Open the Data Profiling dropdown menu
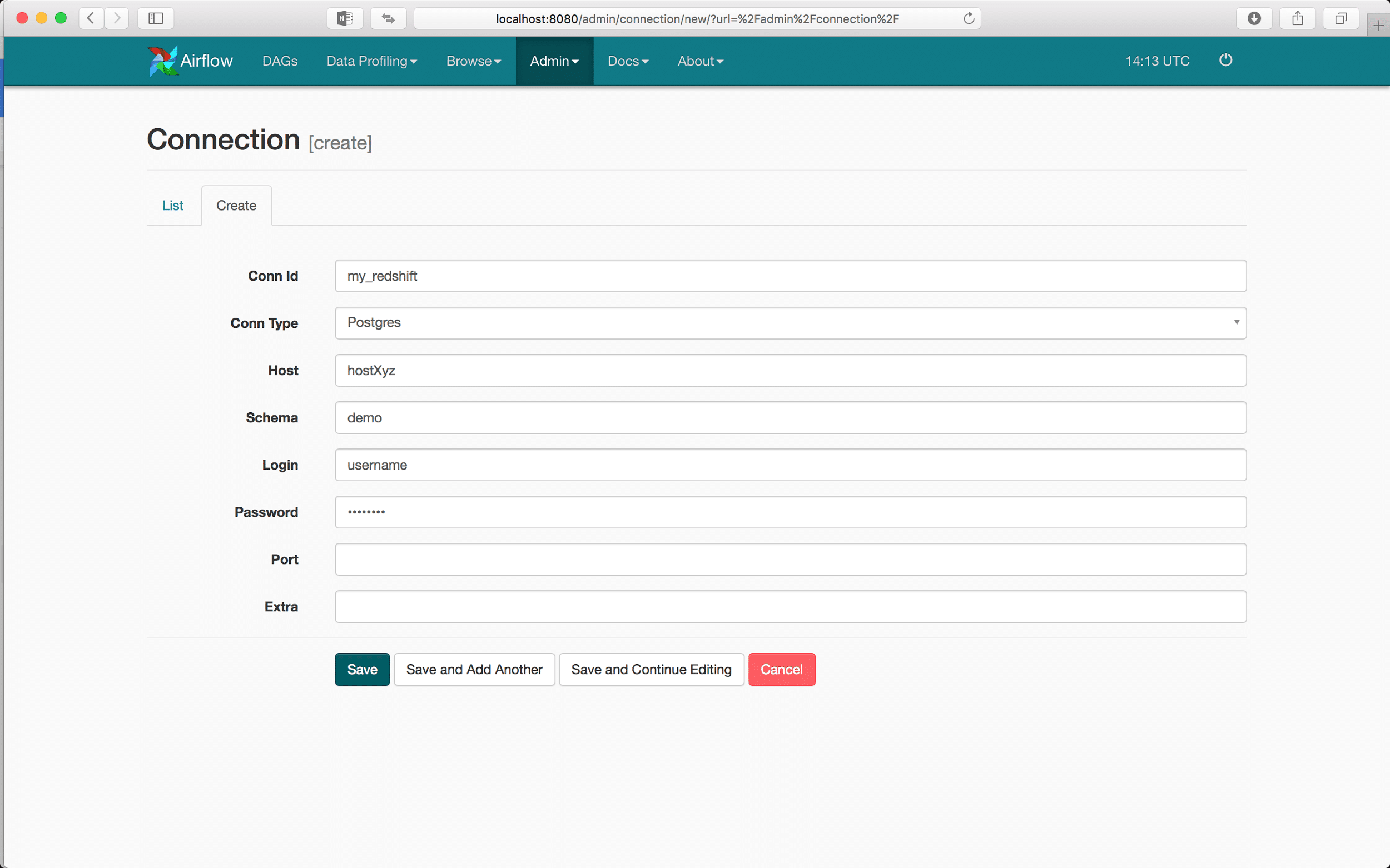Image resolution: width=1390 pixels, height=868 pixels. [371, 61]
